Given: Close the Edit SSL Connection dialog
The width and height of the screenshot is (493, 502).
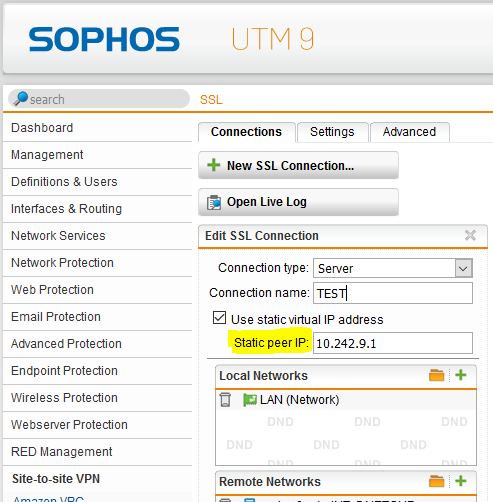Looking at the screenshot, I should (470, 235).
